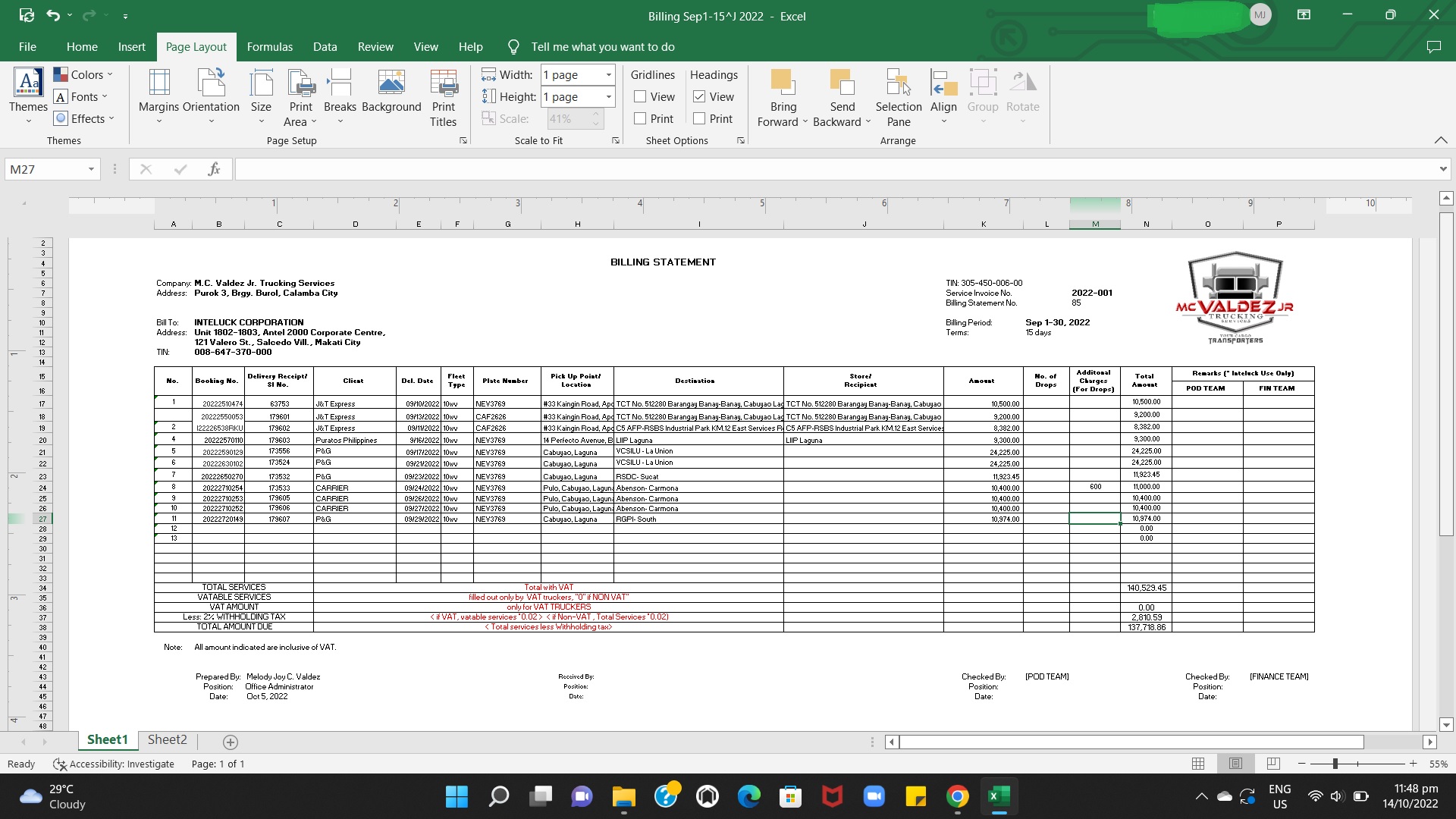The height and width of the screenshot is (819, 1456).
Task: Add a new sheet
Action: click(231, 742)
